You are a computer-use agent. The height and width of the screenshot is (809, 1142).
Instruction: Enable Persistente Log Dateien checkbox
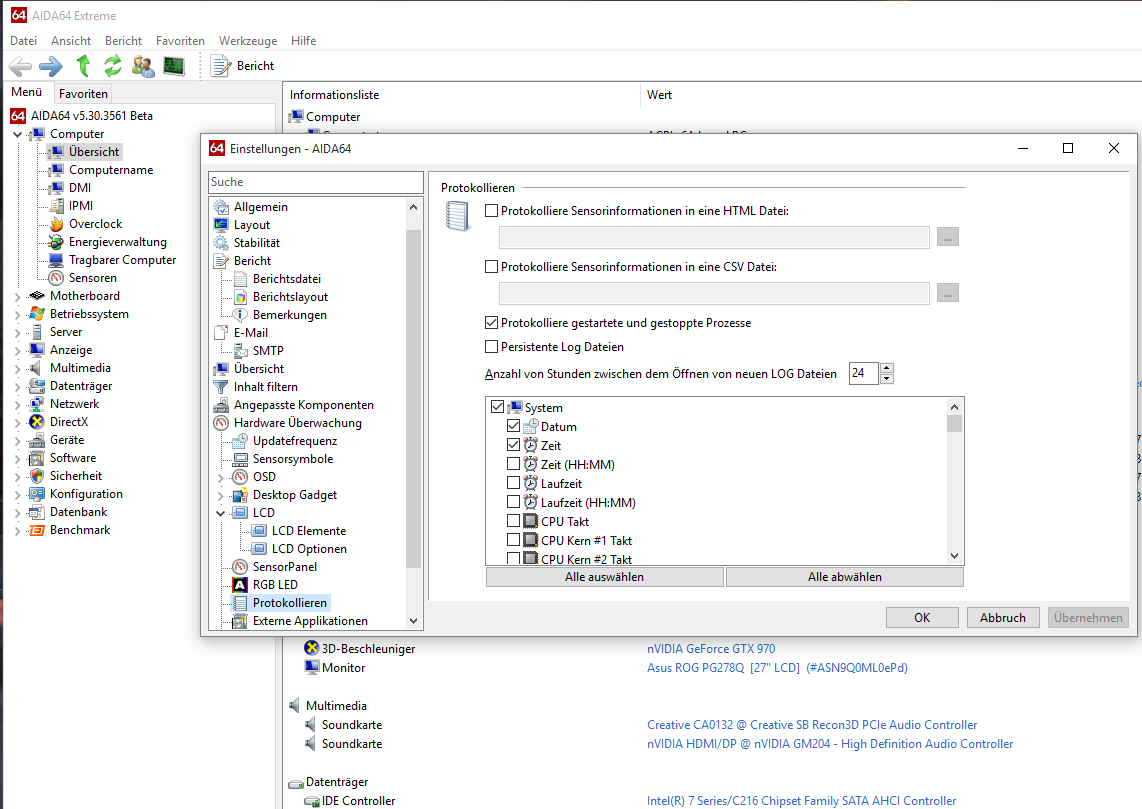492,347
